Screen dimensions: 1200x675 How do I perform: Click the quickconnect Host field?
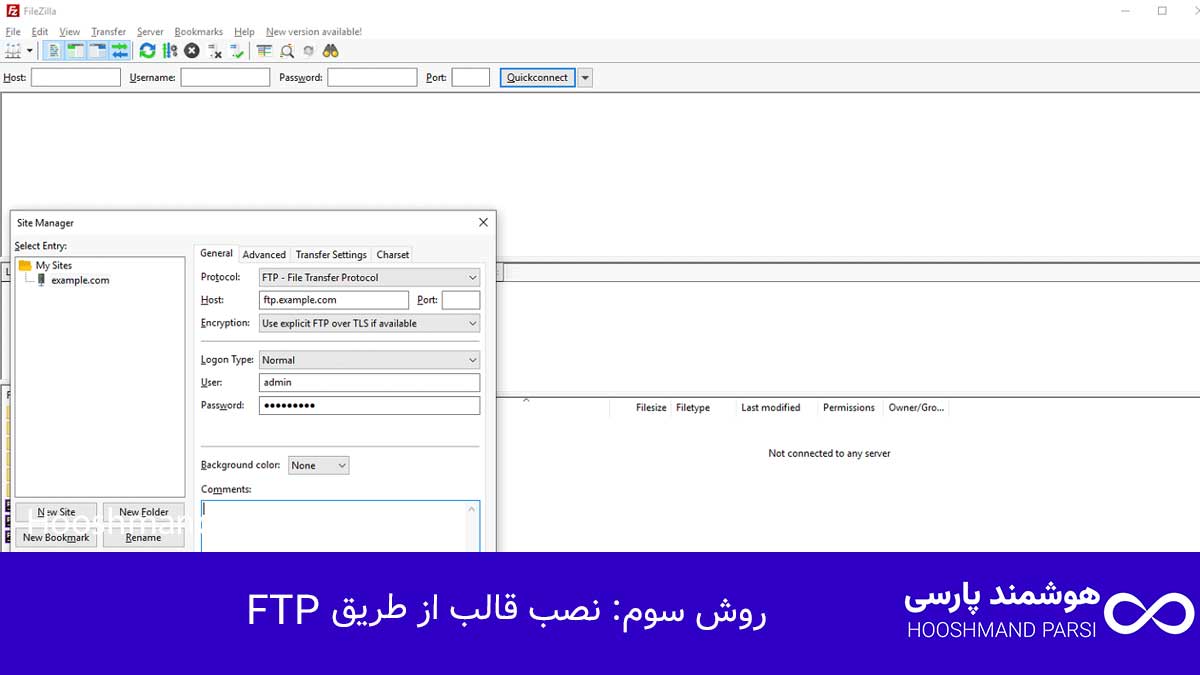(76, 77)
